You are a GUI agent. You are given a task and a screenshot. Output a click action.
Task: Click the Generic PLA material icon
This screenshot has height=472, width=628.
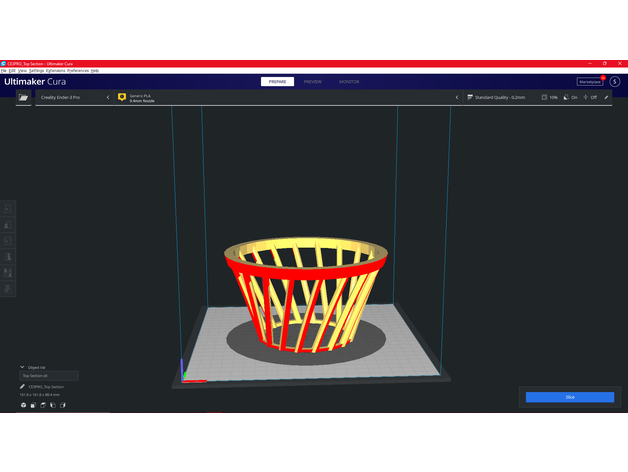click(122, 98)
